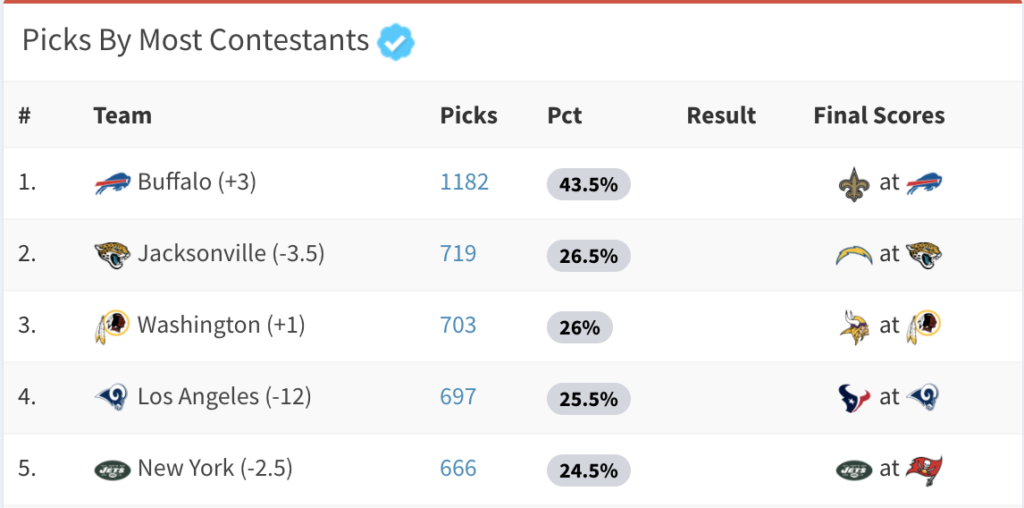Click the Saints logo in Final Scores

[854, 184]
